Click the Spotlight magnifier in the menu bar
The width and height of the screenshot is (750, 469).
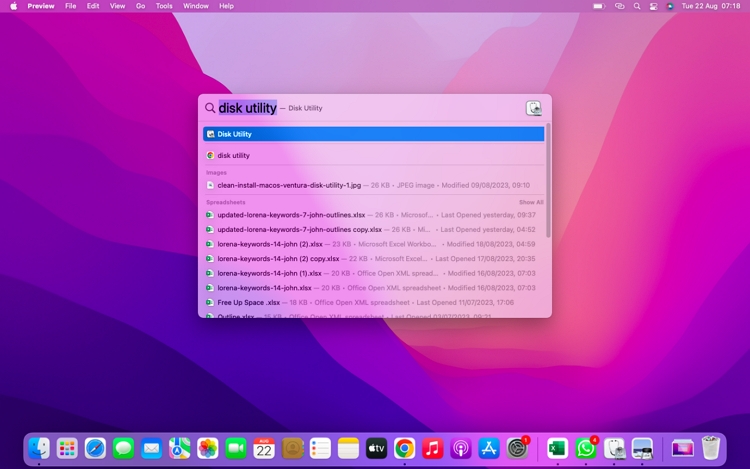(x=637, y=6)
